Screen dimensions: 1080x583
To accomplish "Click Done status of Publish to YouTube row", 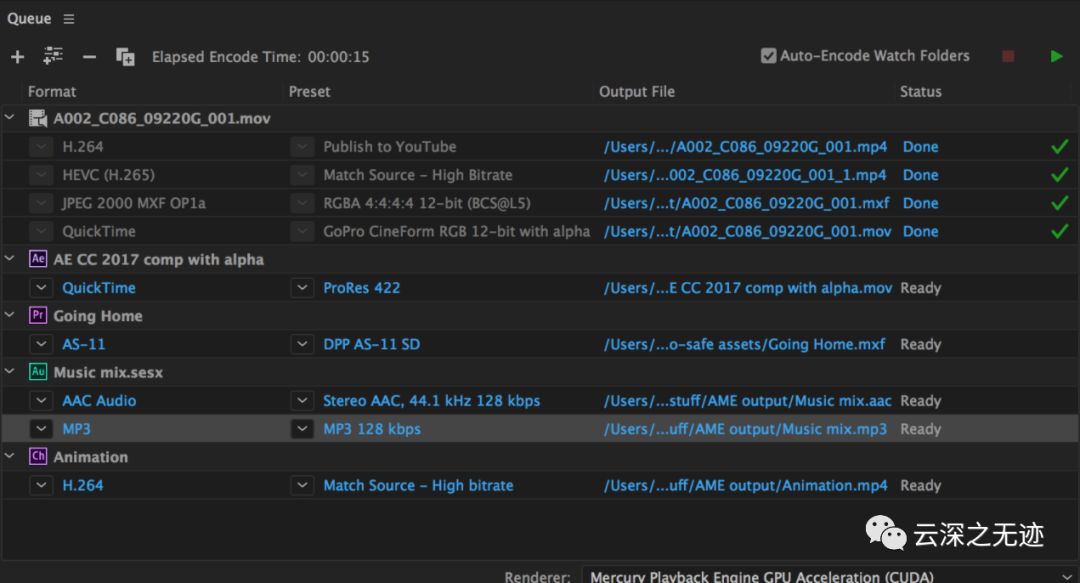I will [920, 147].
